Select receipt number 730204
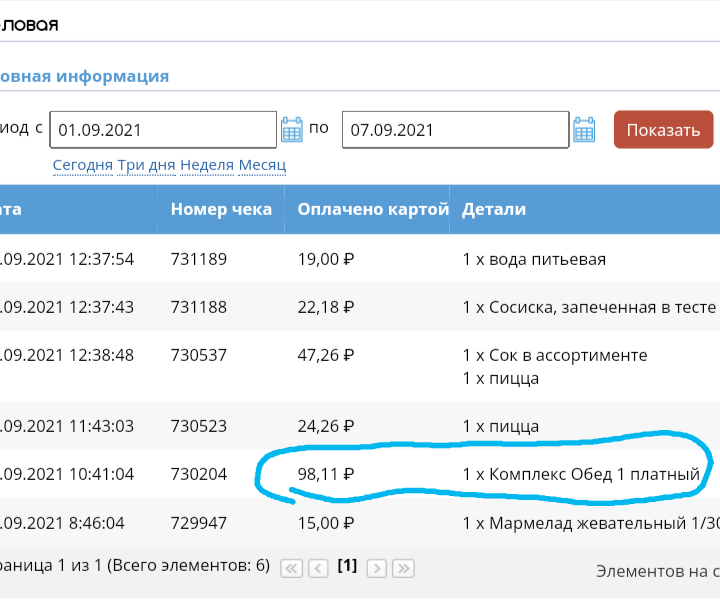This screenshot has width=720, height=608. click(199, 474)
